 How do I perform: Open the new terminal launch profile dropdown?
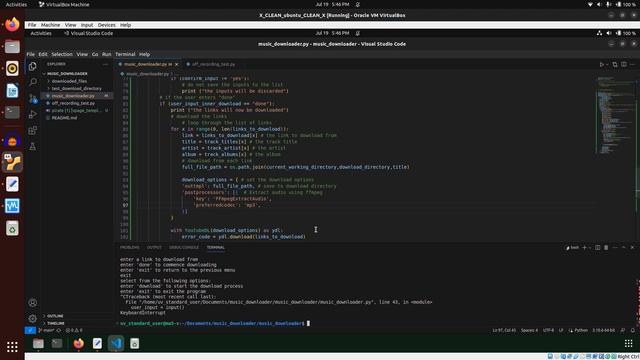coord(590,248)
